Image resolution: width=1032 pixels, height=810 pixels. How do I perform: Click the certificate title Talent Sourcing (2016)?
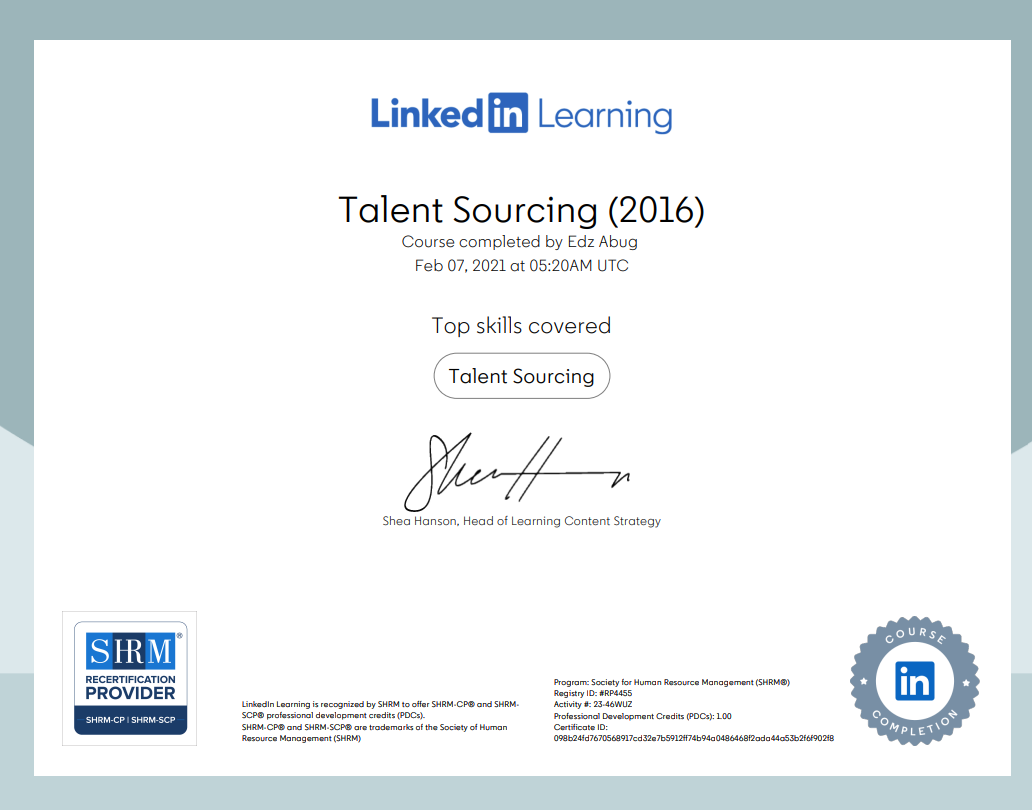[521, 210]
